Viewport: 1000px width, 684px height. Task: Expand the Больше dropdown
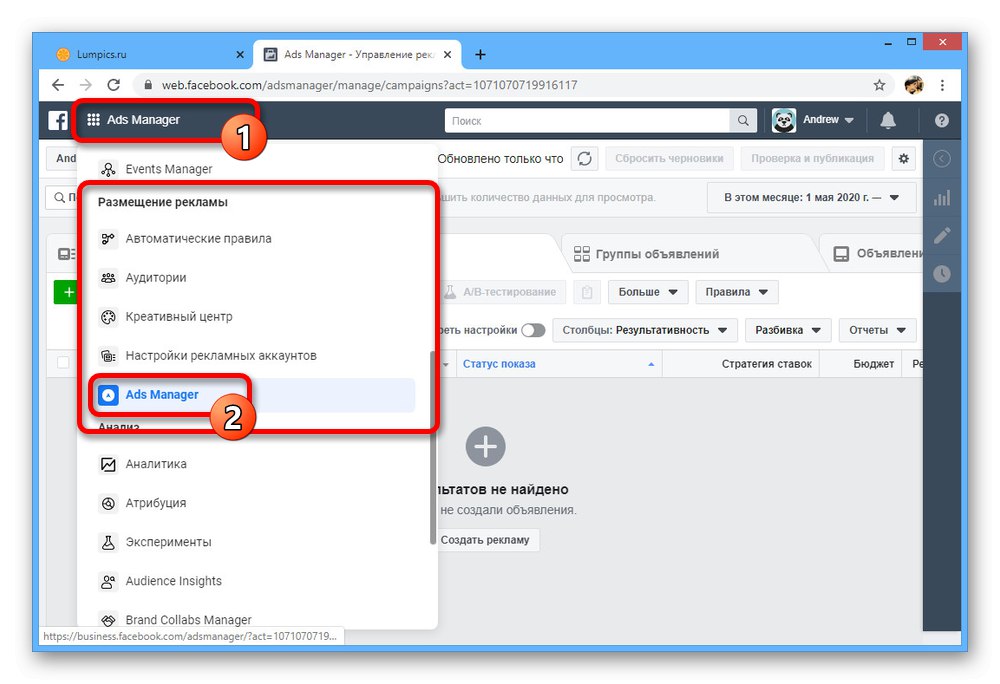click(647, 292)
